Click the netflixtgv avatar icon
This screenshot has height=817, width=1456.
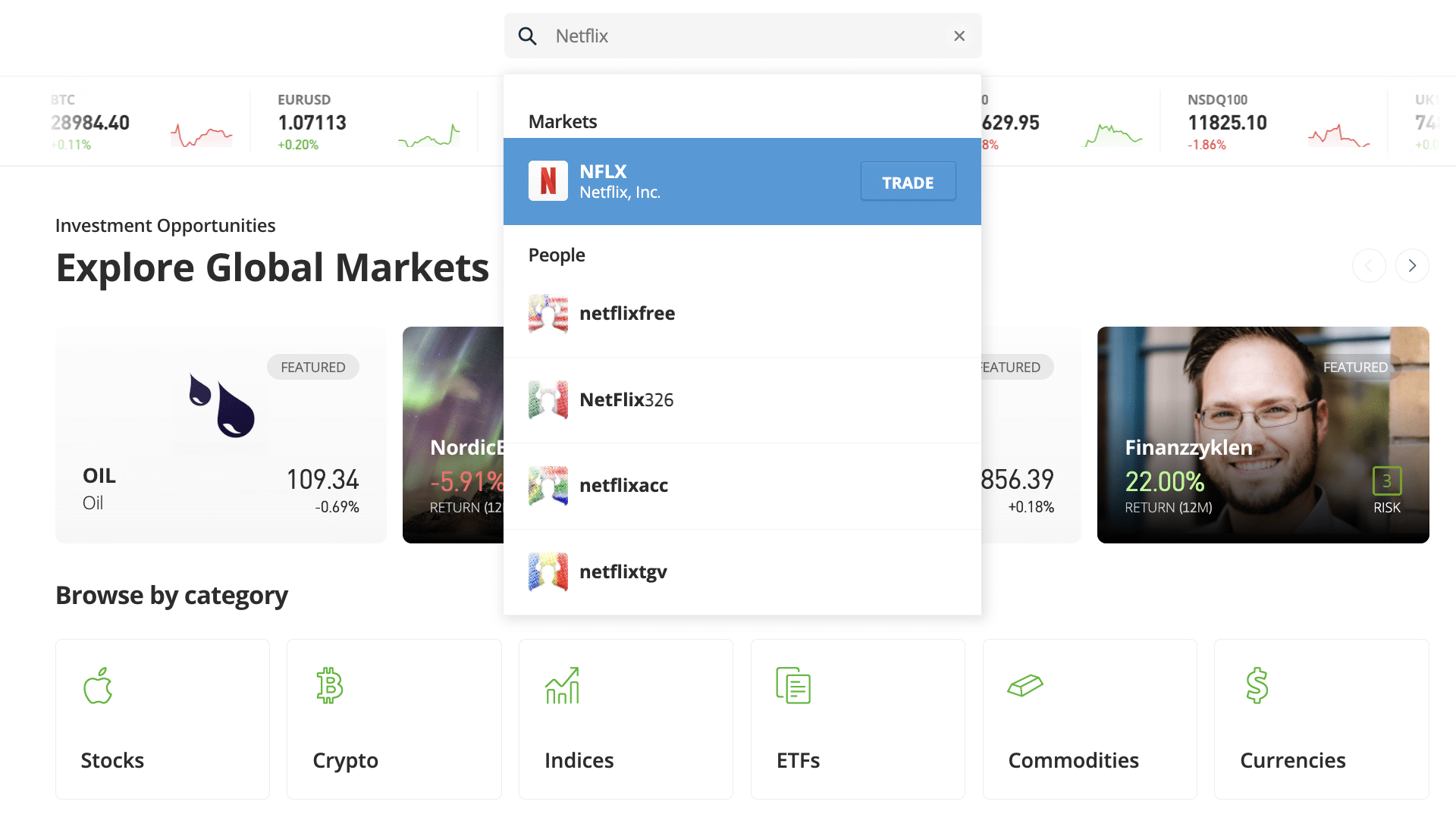click(548, 572)
